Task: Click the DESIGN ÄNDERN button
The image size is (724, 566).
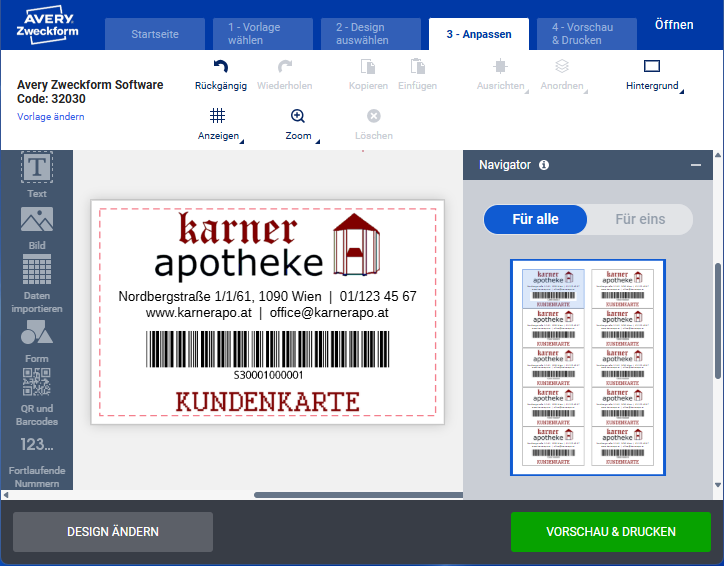Action: click(x=113, y=532)
